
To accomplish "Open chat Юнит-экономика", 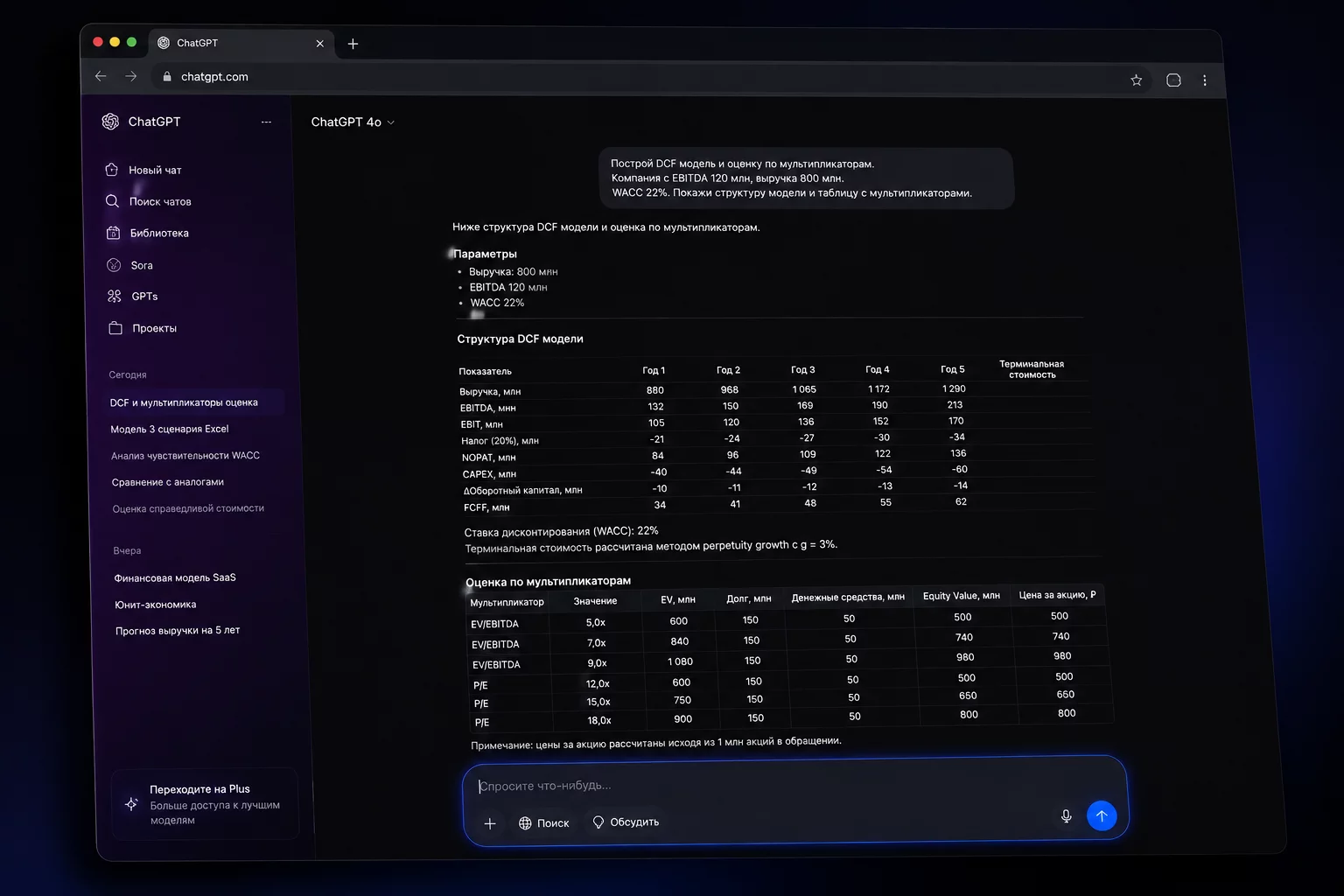I will pos(156,605).
